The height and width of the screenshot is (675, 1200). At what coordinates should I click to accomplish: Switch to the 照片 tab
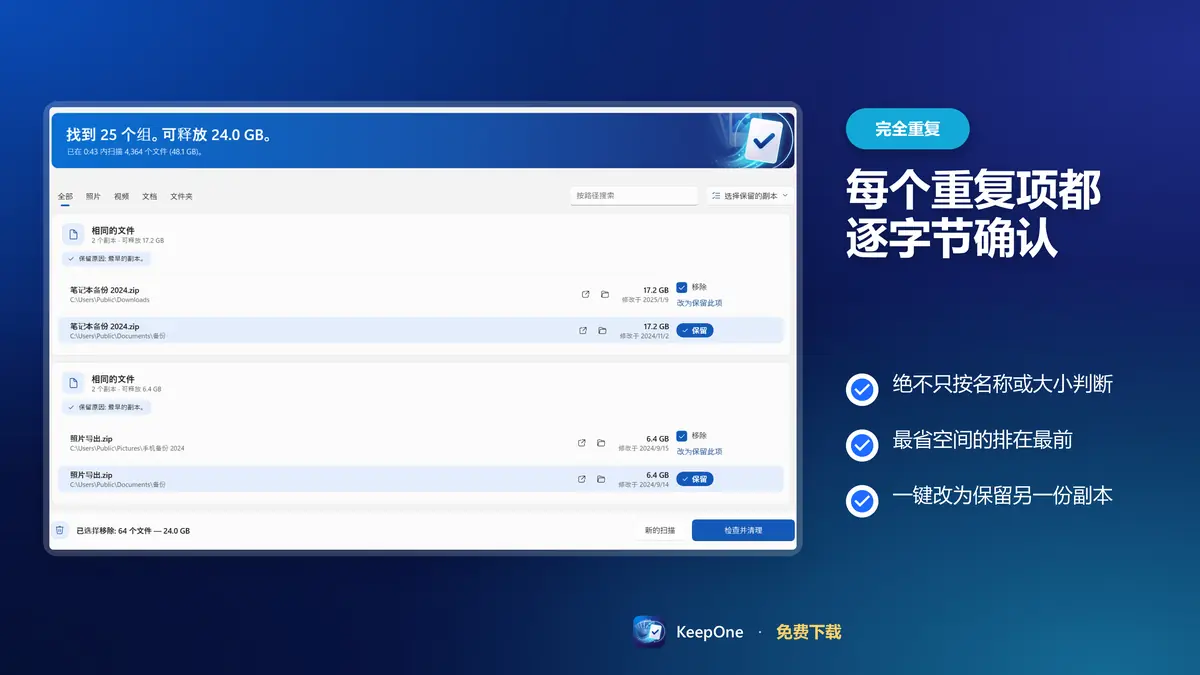point(93,196)
